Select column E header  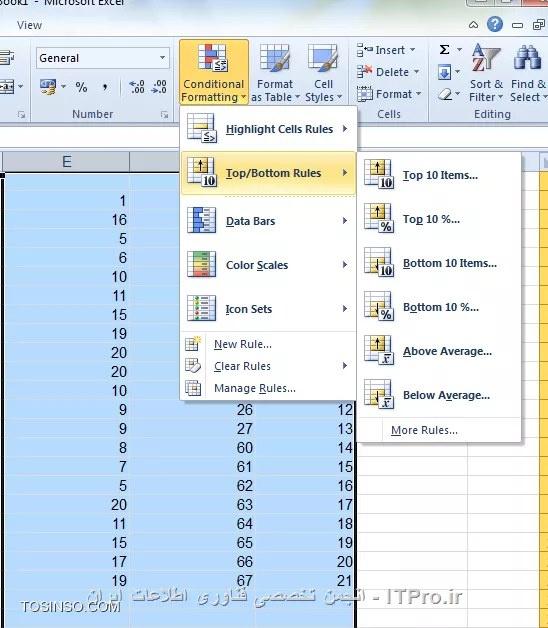point(66,162)
